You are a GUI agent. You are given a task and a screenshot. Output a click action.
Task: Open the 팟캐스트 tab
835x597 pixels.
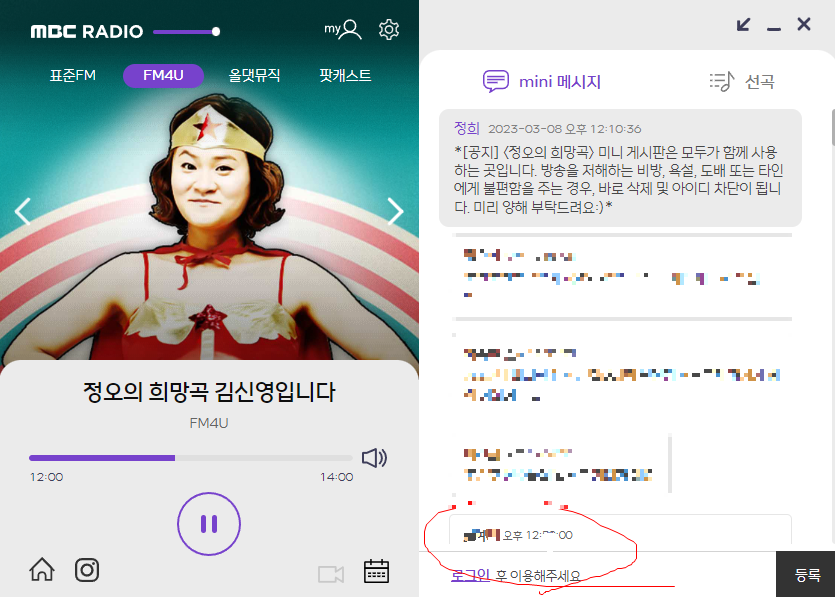pos(345,75)
